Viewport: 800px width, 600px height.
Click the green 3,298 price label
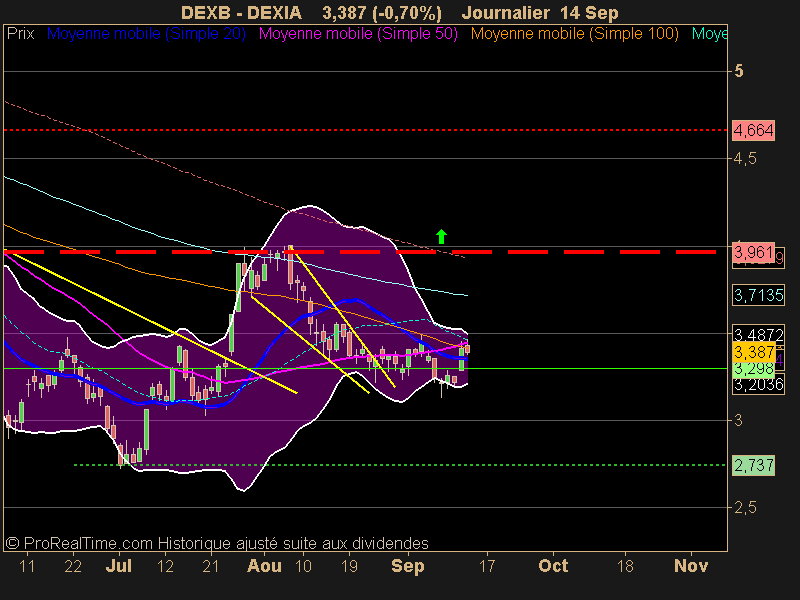(754, 368)
